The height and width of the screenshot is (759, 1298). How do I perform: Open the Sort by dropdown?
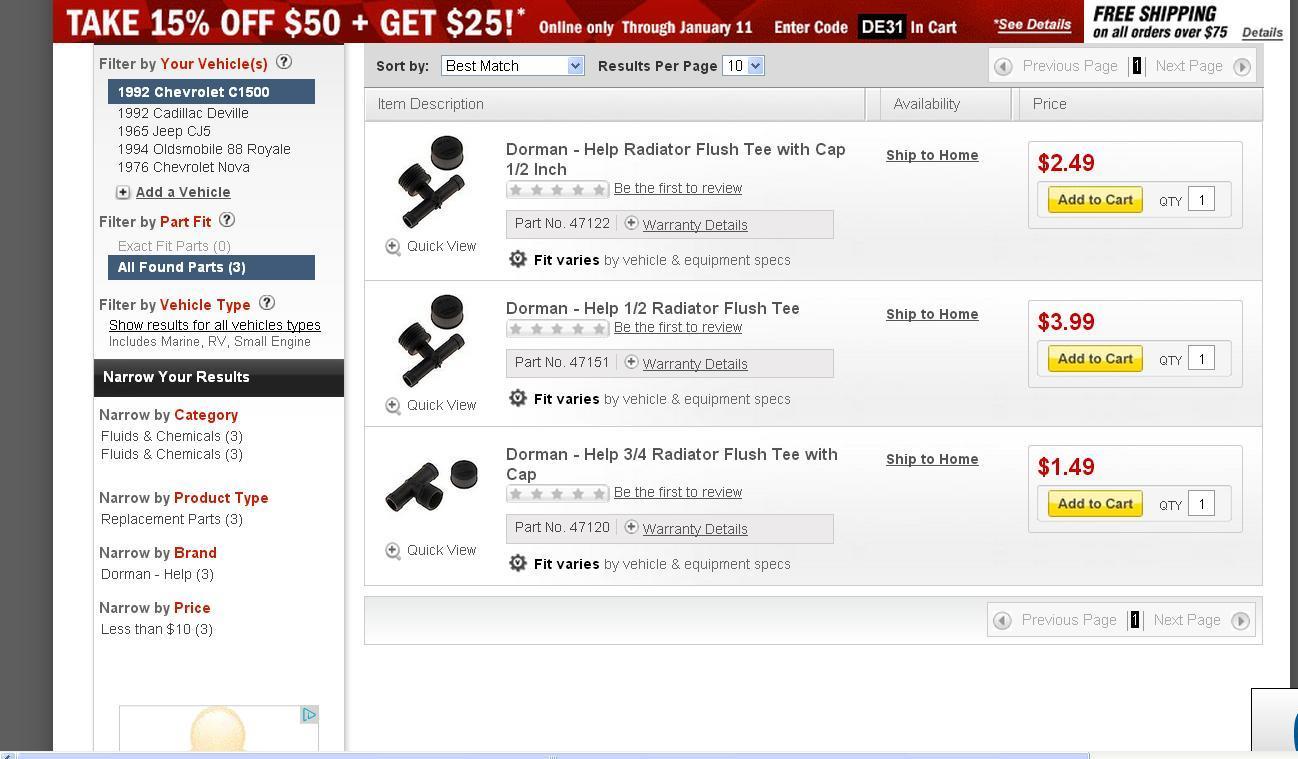(512, 66)
